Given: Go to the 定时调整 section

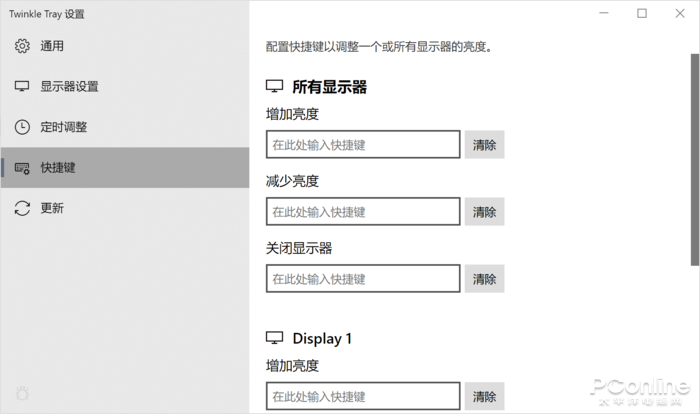Looking at the screenshot, I should 64,127.
